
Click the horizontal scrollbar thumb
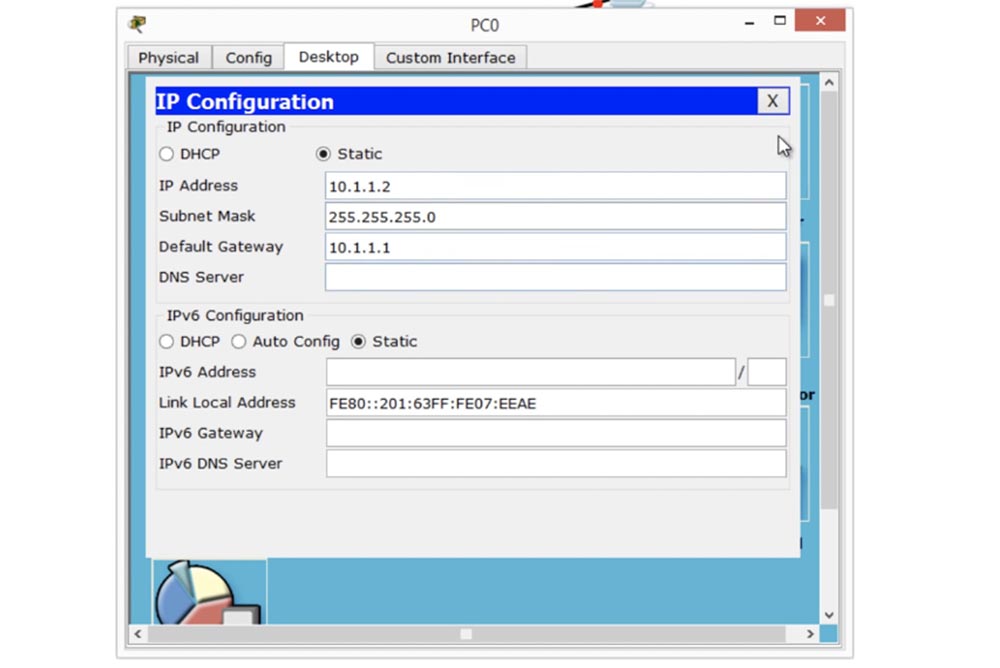(x=466, y=634)
